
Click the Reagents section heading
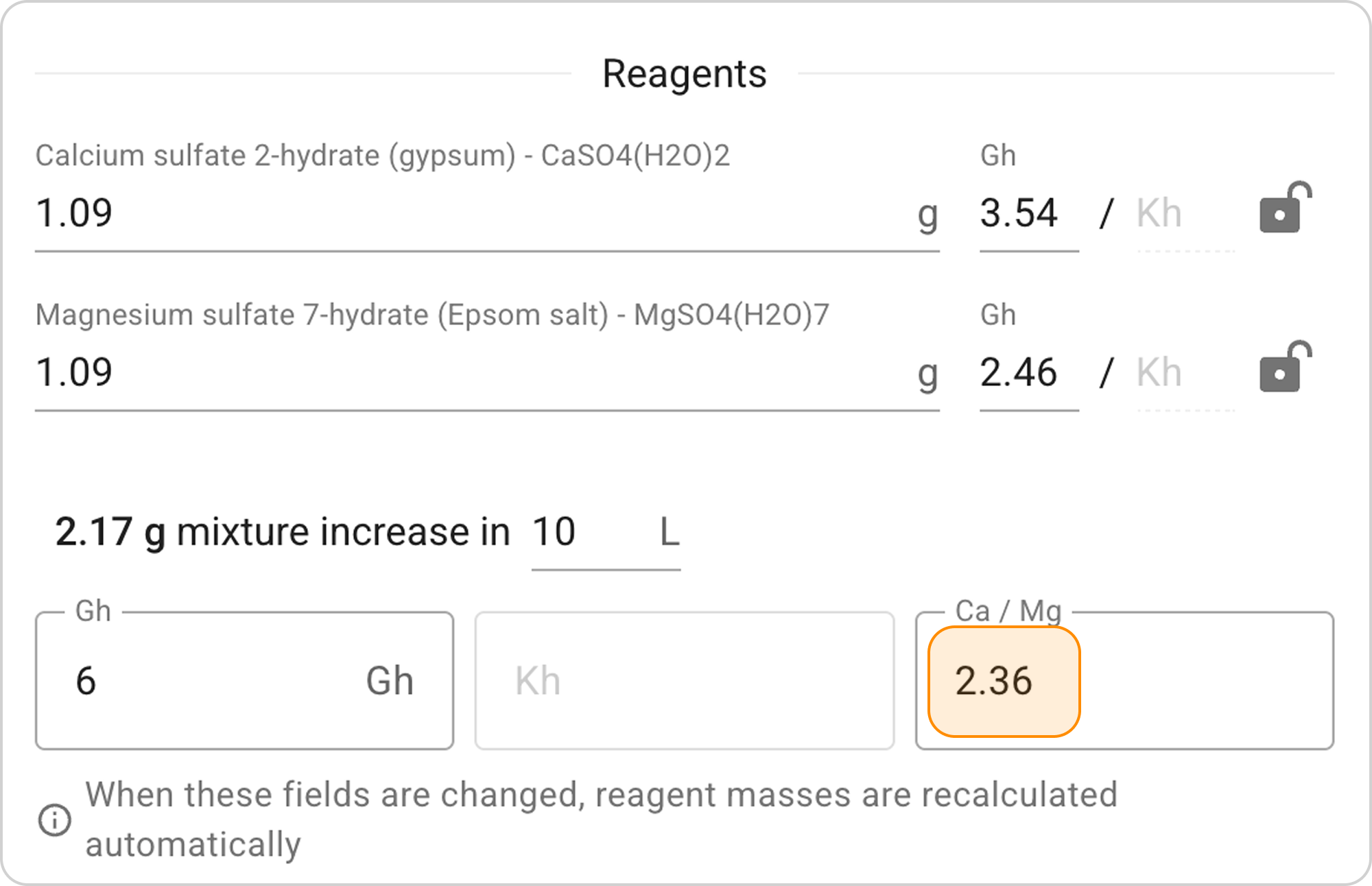tap(684, 73)
